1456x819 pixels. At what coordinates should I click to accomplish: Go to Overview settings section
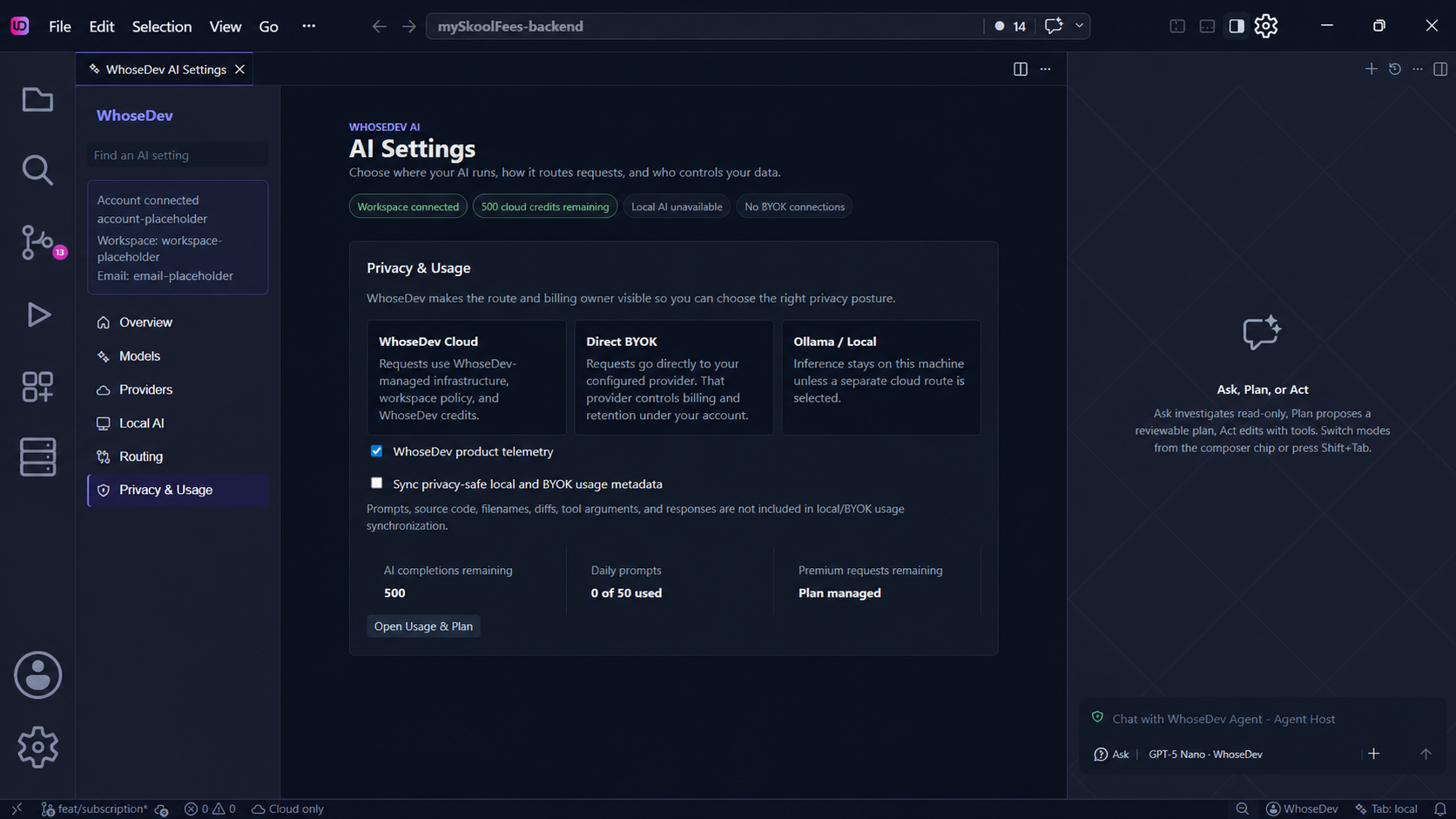pyautogui.click(x=178, y=322)
